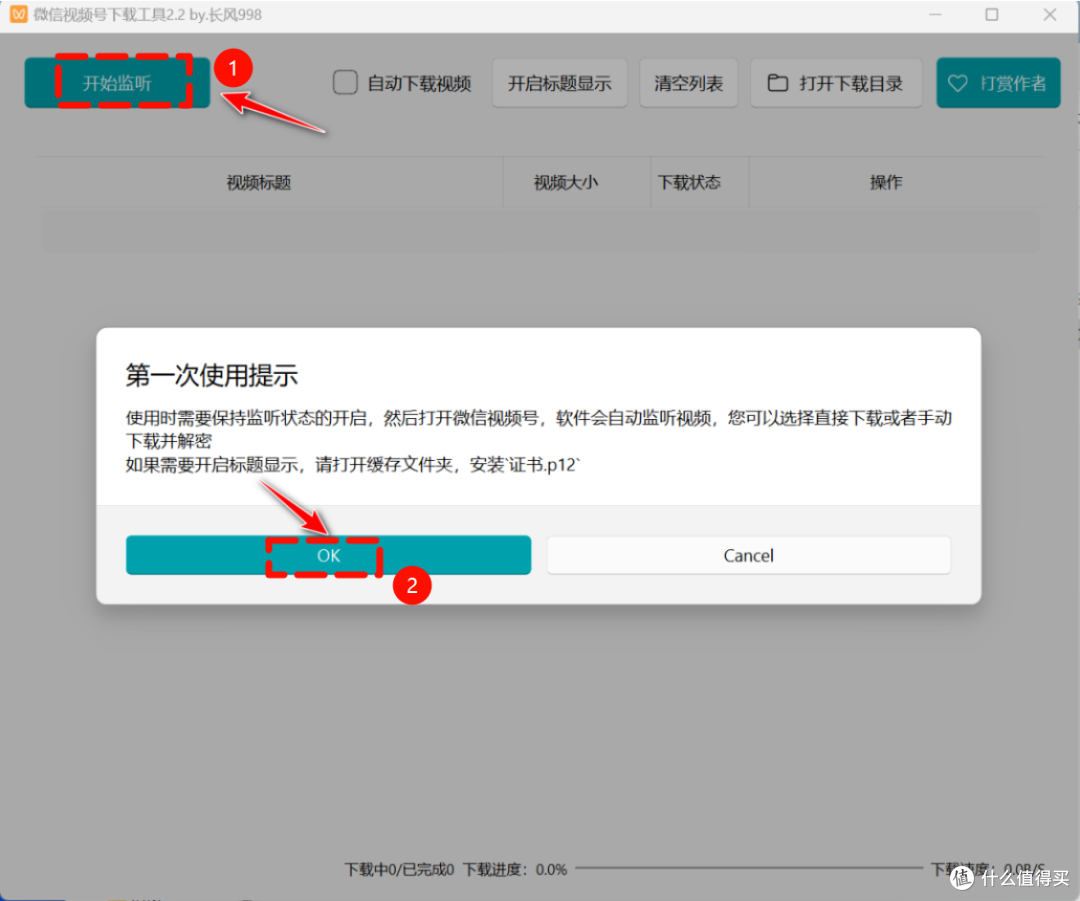Image resolution: width=1080 pixels, height=901 pixels.
Task: Open download folder via 打开下载目录
Action: pyautogui.click(x=835, y=83)
